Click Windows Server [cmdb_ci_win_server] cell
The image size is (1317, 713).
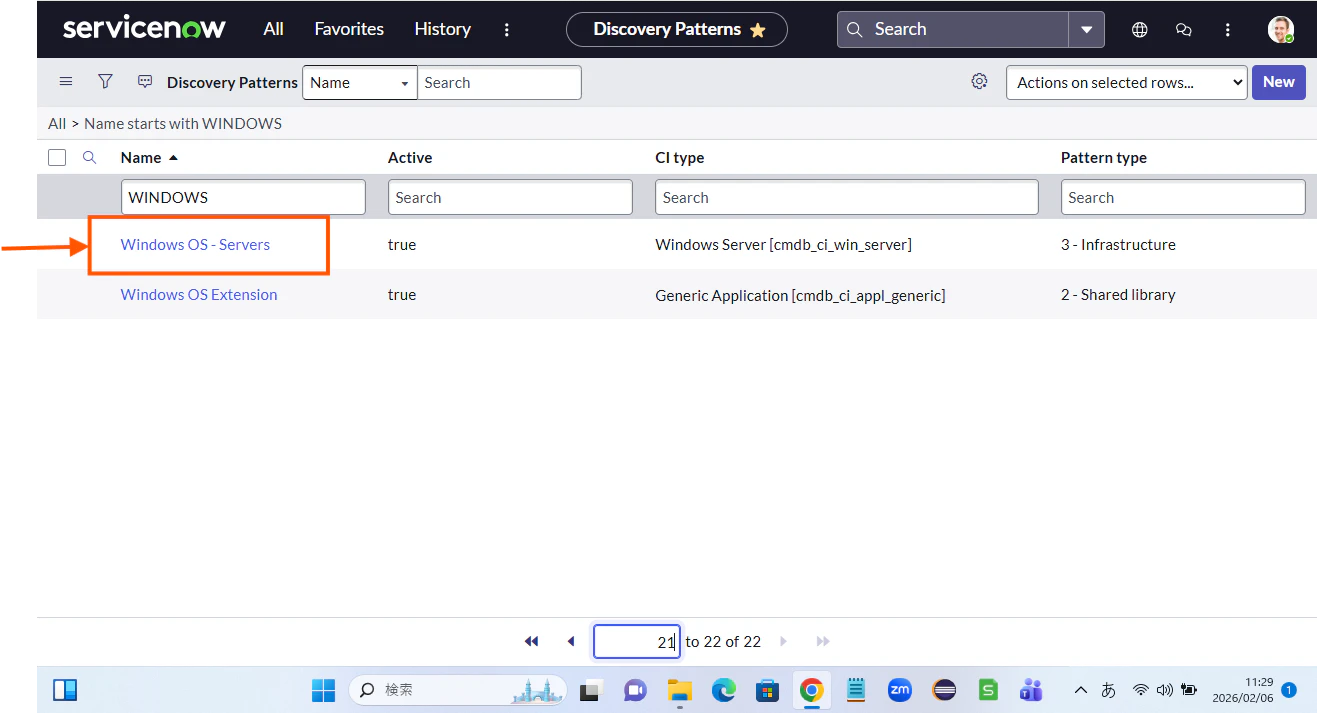783,245
